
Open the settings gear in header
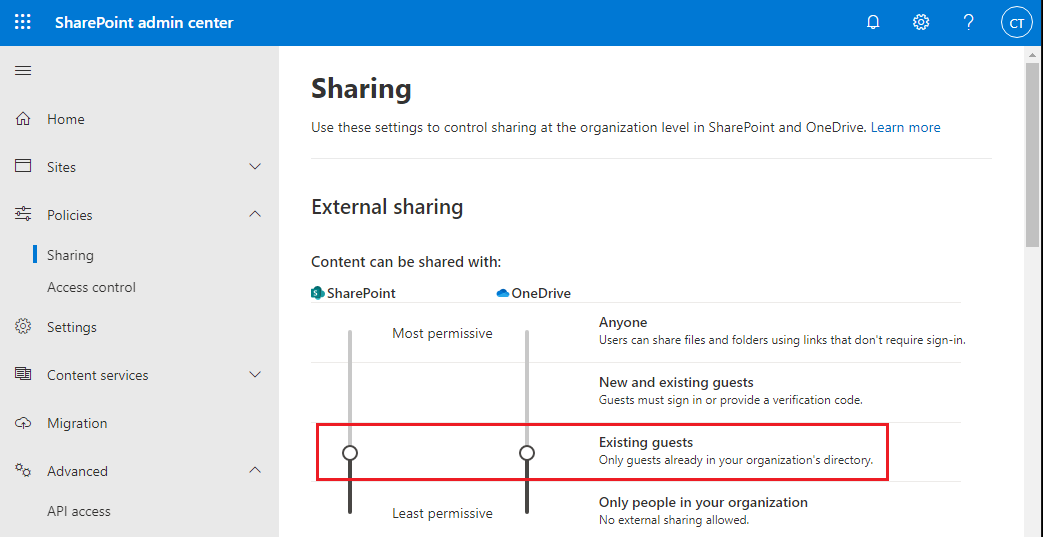click(x=921, y=22)
